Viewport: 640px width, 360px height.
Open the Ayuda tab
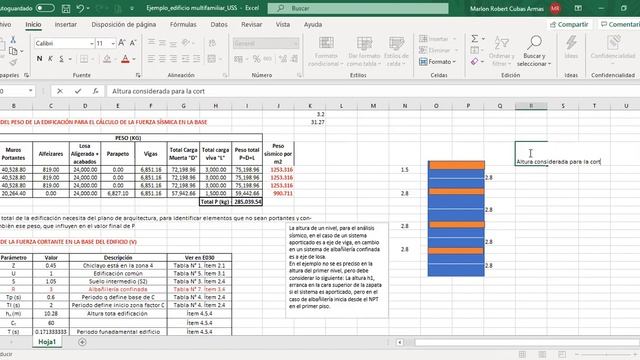[x=313, y=24]
